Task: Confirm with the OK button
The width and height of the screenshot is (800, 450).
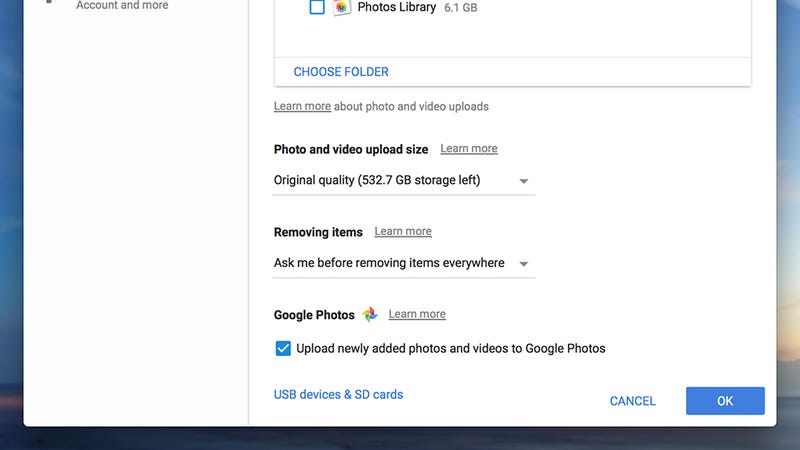Action: (x=725, y=401)
